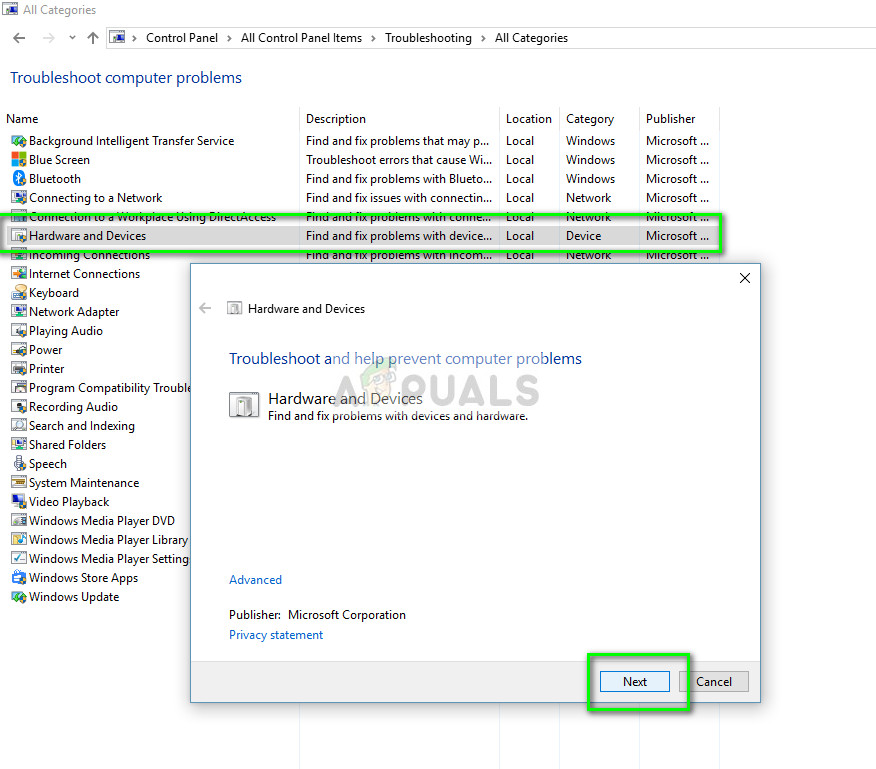The image size is (876, 769).
Task: Click the dialog's back arrow
Action: pyautogui.click(x=205, y=308)
